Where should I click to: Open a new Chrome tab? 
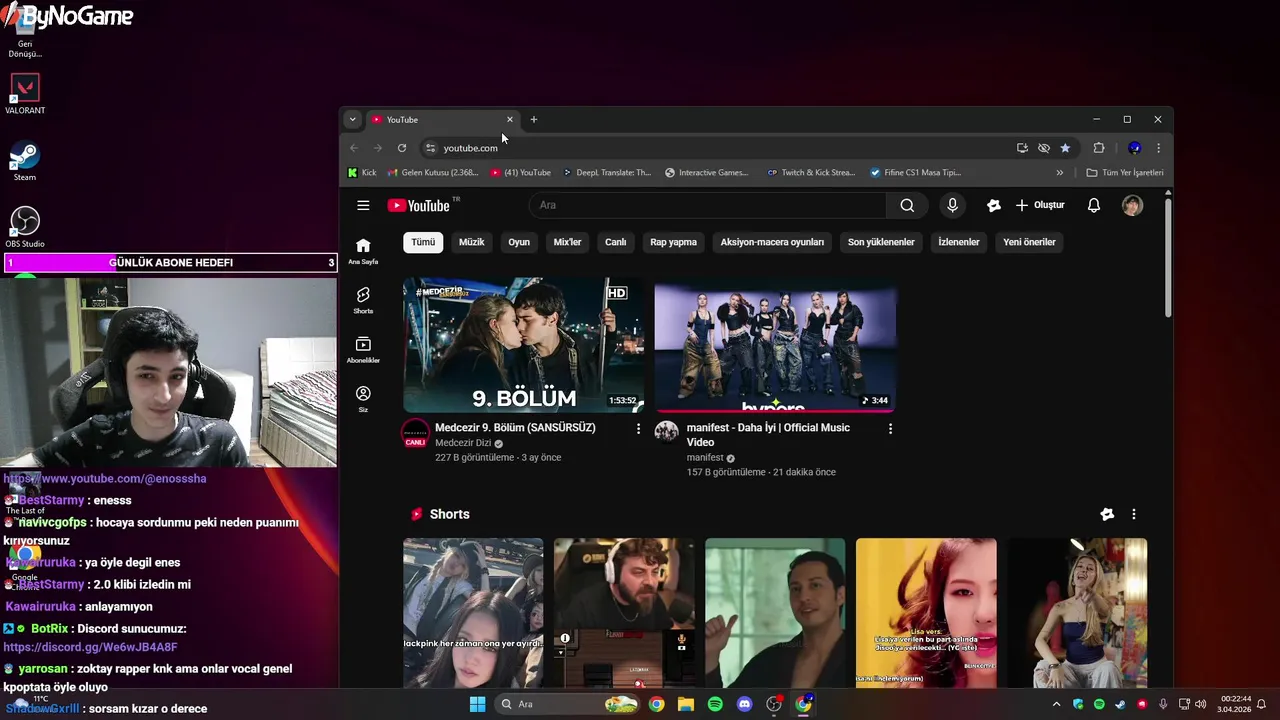click(x=534, y=119)
